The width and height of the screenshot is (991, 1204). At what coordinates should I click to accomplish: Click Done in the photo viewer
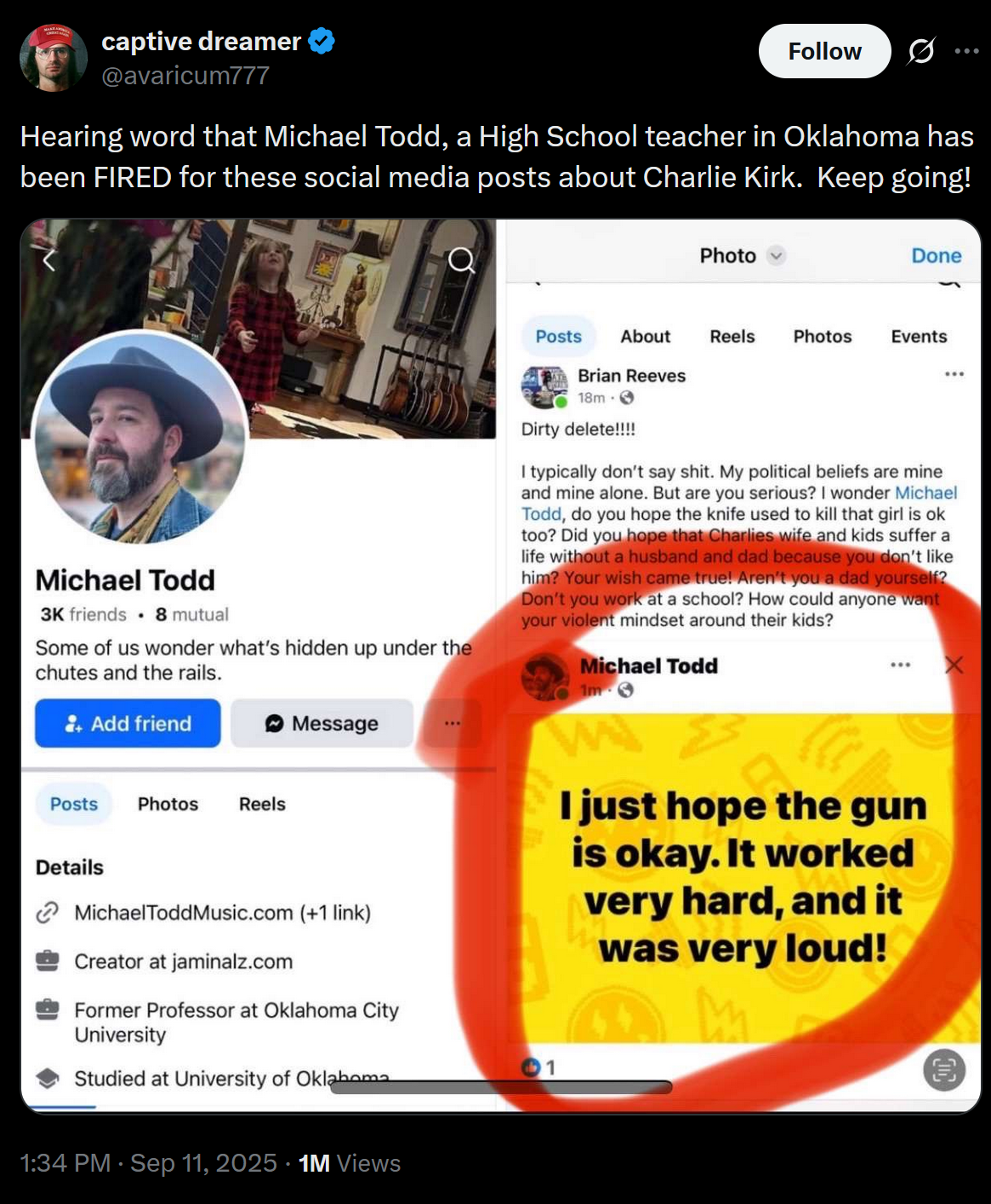coord(936,255)
